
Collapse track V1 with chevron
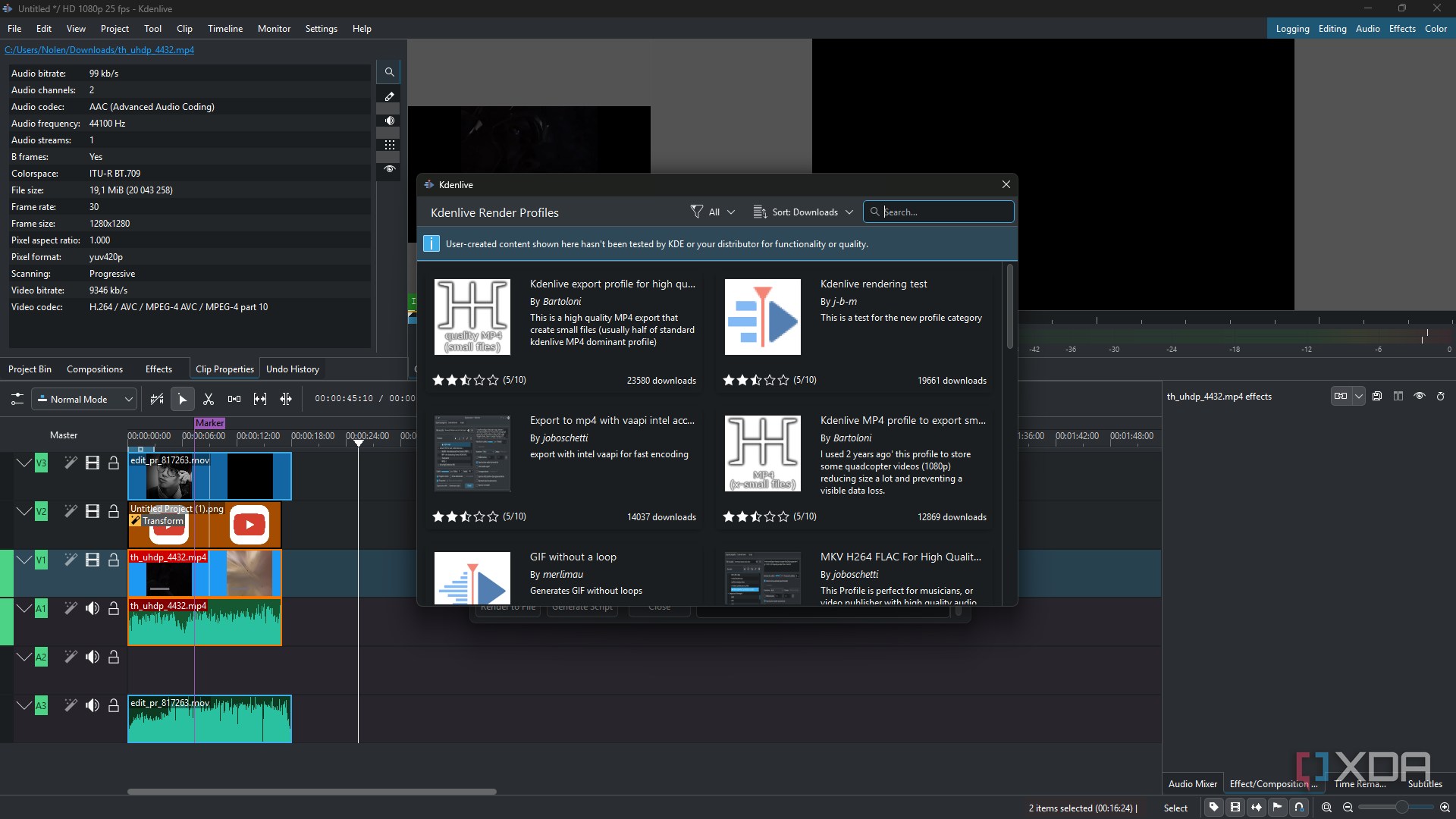point(24,560)
